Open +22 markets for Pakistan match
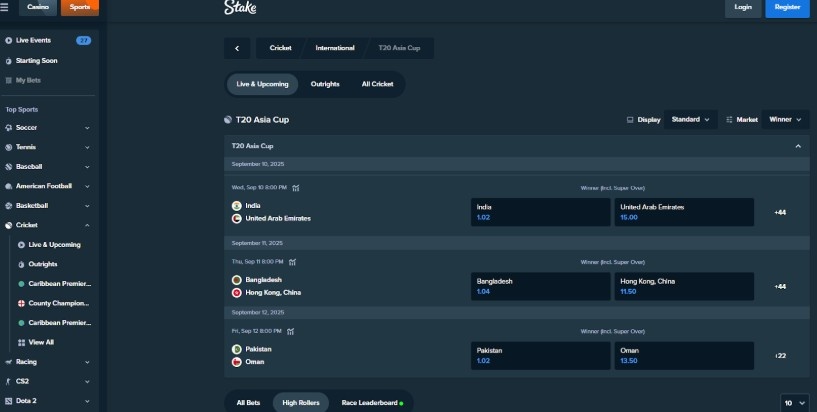The width and height of the screenshot is (817, 412). [x=780, y=356]
